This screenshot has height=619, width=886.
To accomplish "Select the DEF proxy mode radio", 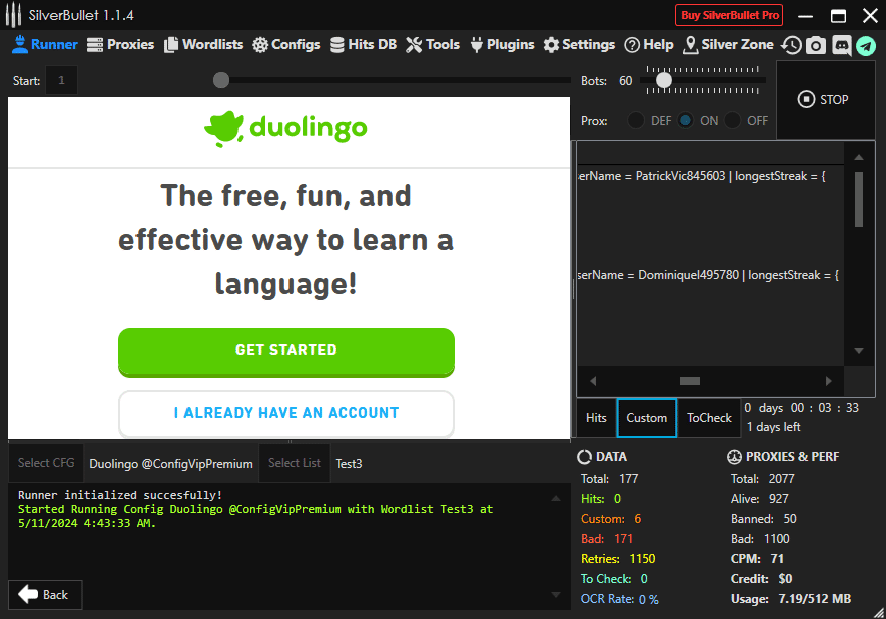I will [x=636, y=120].
